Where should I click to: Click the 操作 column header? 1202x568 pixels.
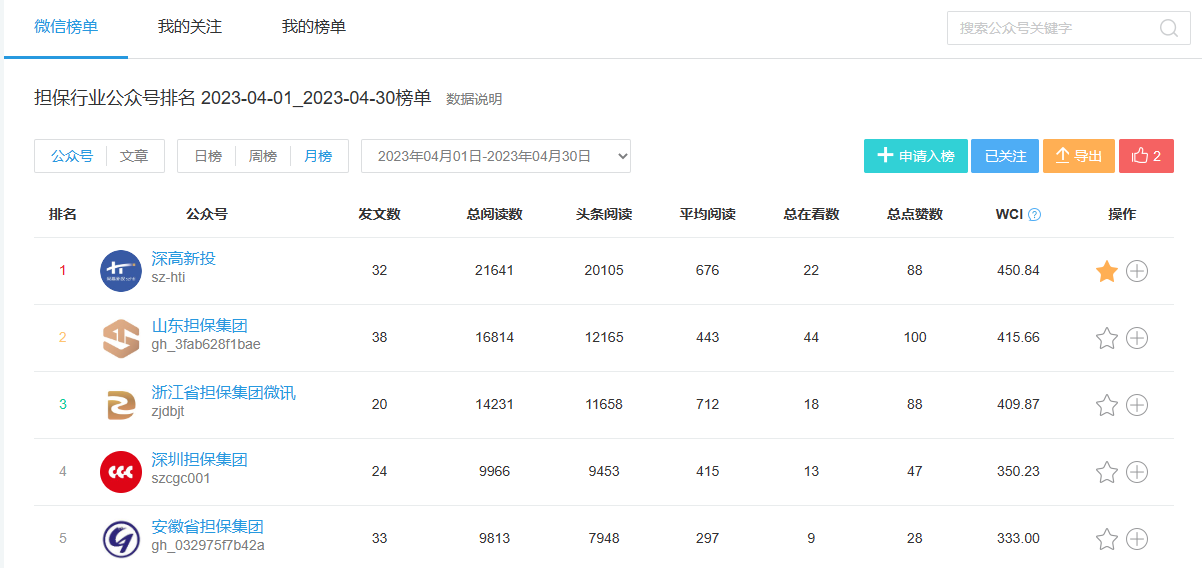[1122, 214]
